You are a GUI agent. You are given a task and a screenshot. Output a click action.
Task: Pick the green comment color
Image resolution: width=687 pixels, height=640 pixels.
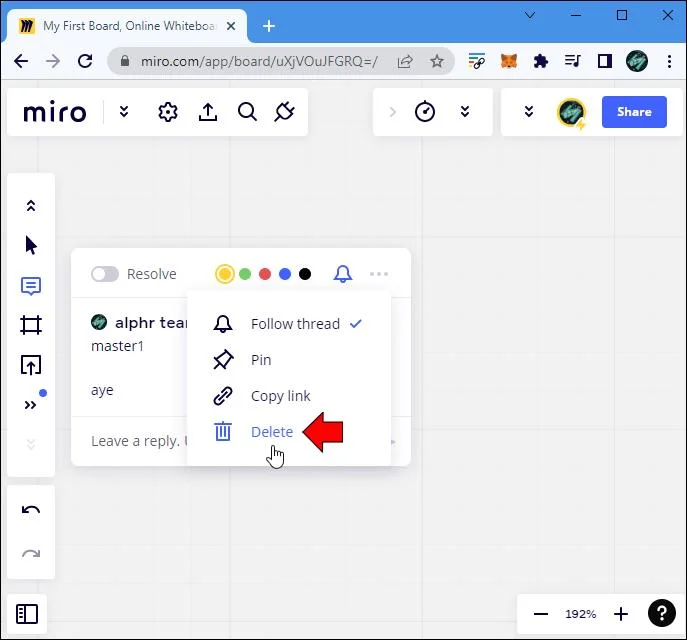[x=245, y=274]
